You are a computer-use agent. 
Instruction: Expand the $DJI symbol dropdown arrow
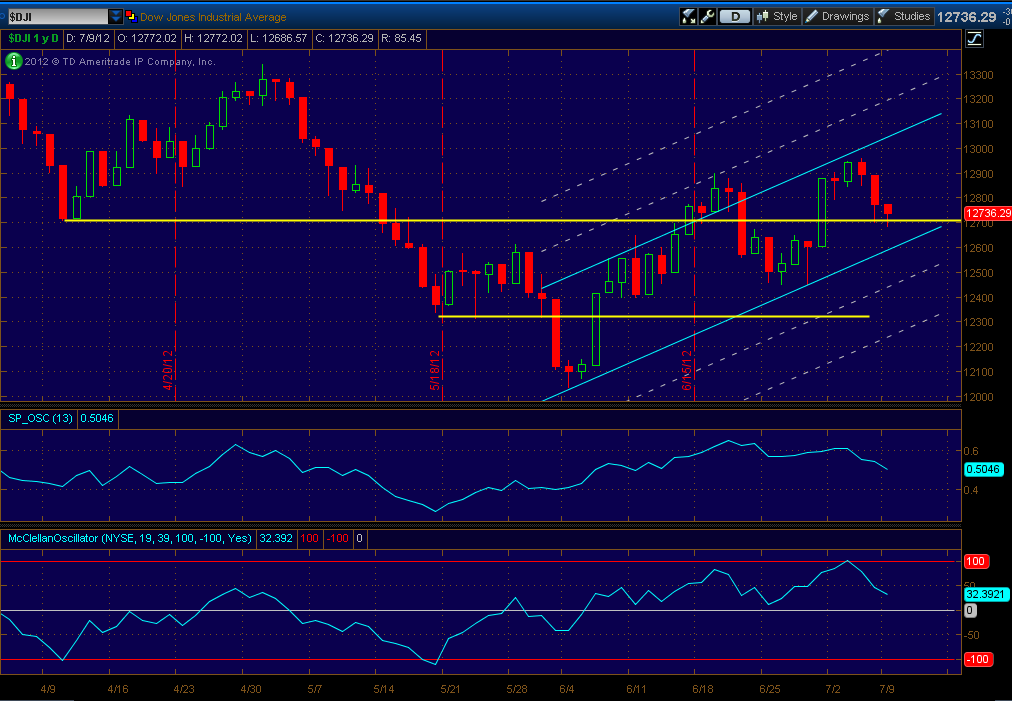[x=115, y=16]
